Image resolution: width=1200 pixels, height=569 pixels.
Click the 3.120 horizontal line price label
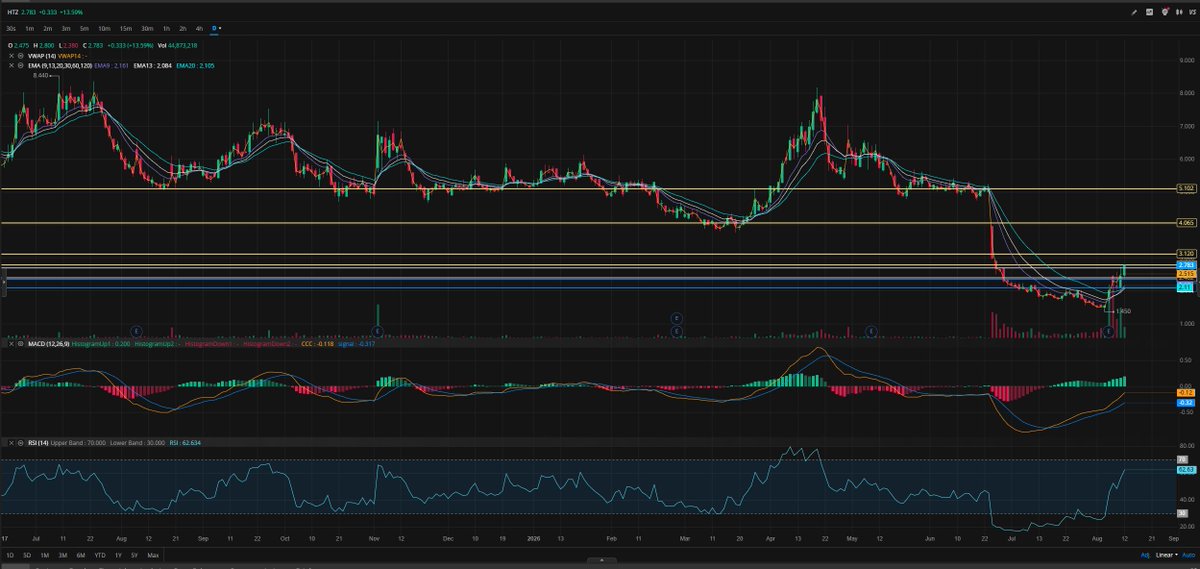(x=1185, y=254)
